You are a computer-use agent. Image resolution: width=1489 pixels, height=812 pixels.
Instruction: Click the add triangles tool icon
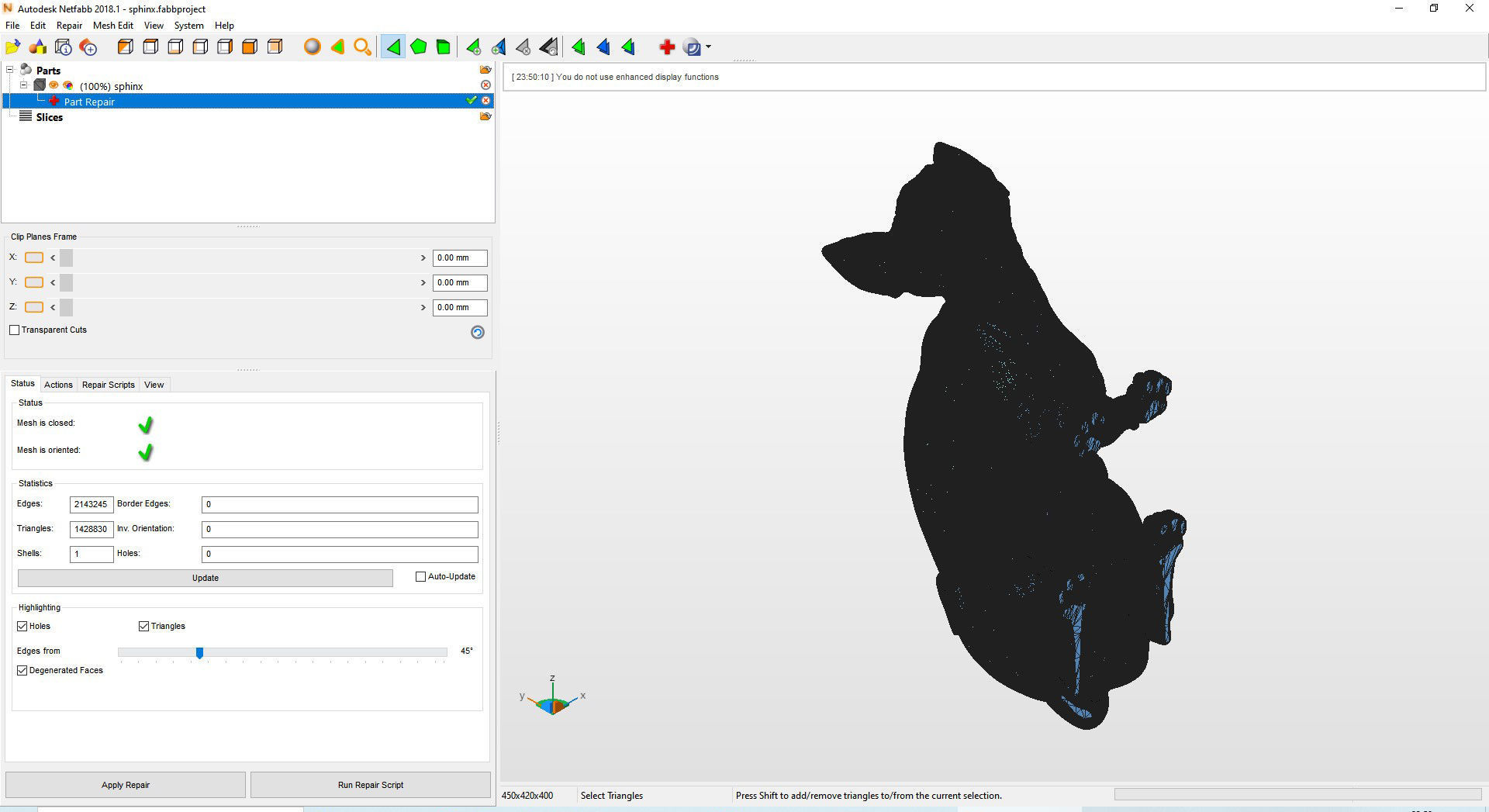[x=473, y=47]
